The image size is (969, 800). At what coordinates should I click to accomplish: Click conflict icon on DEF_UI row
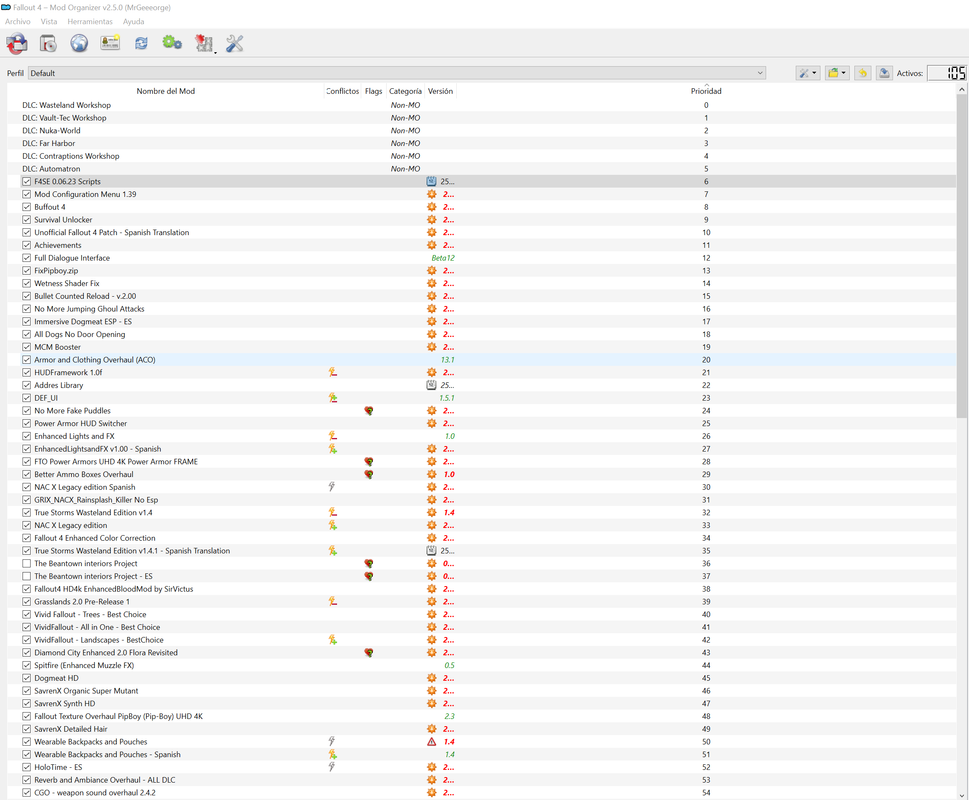coord(332,398)
